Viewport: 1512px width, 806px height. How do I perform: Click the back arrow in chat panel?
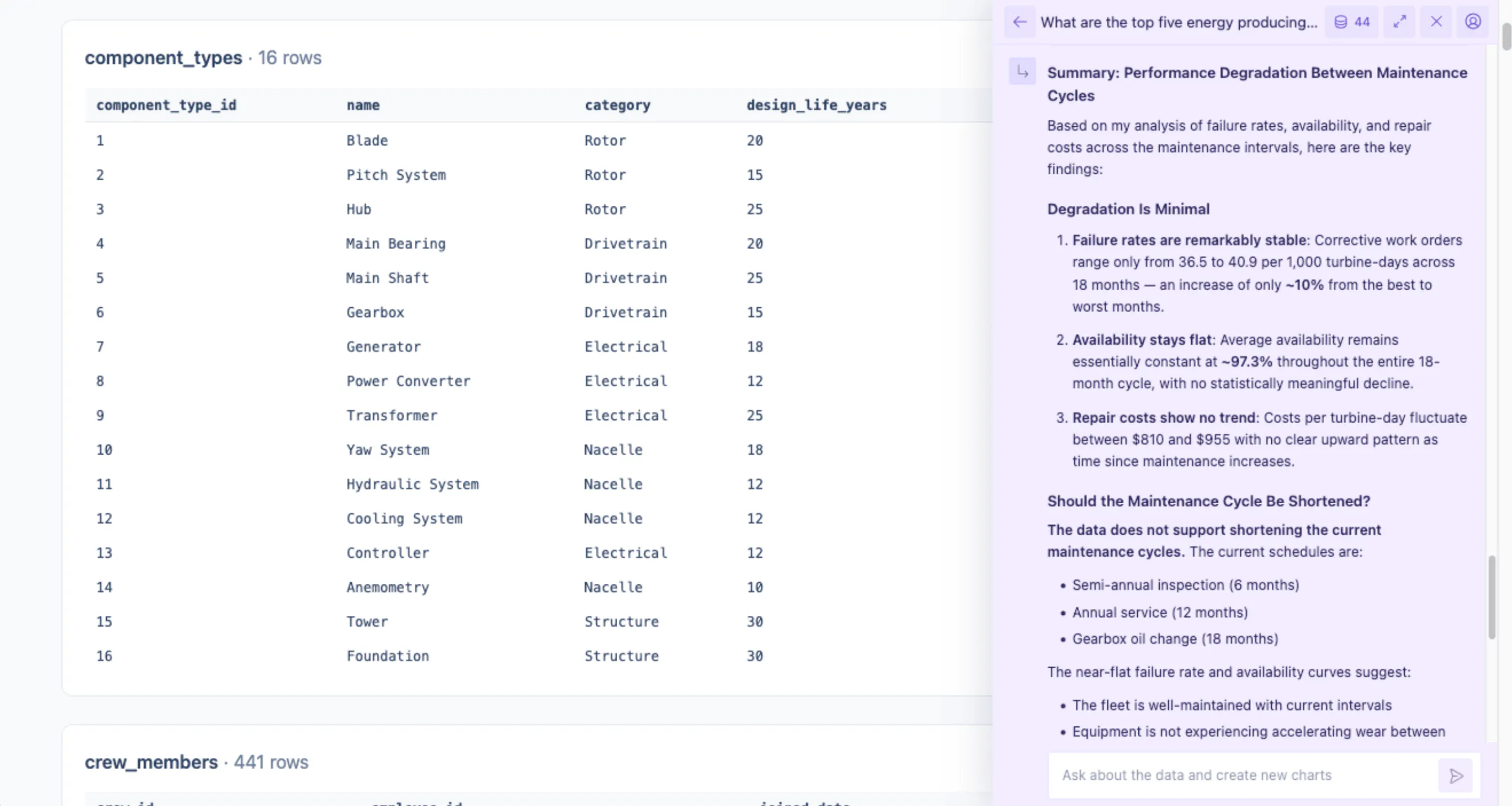pos(1020,22)
